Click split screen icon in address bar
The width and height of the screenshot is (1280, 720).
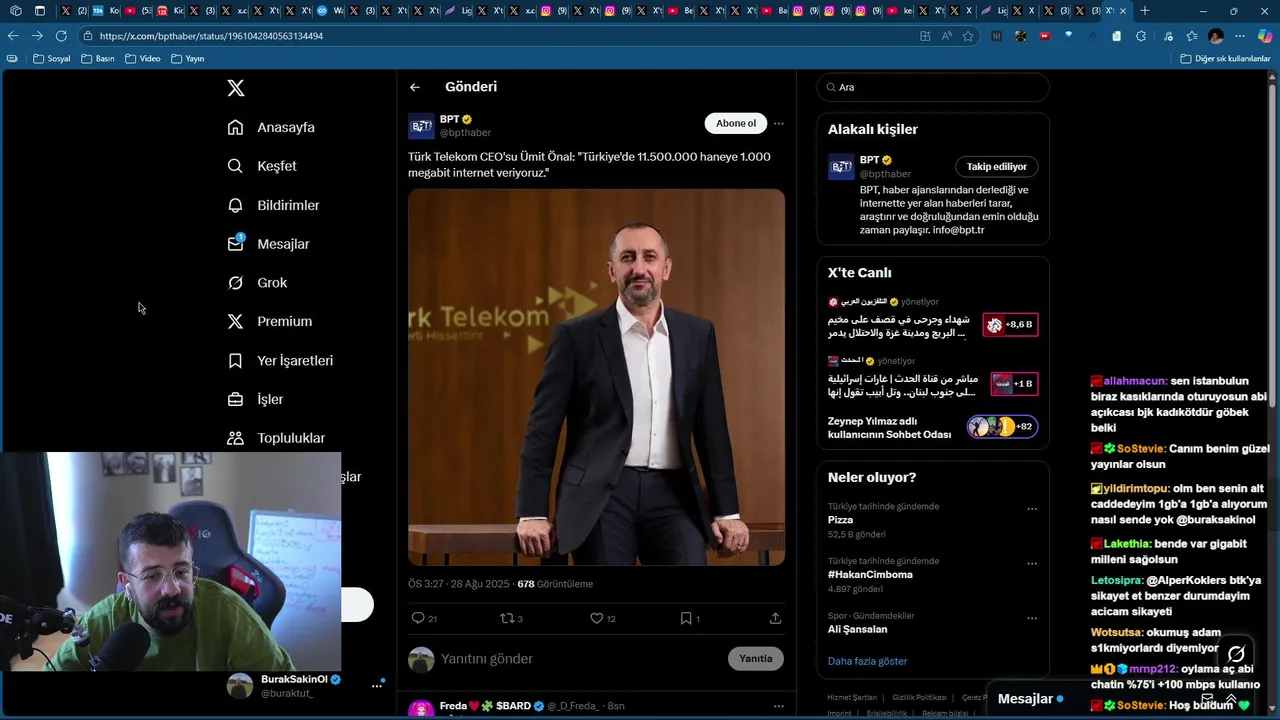point(925,36)
